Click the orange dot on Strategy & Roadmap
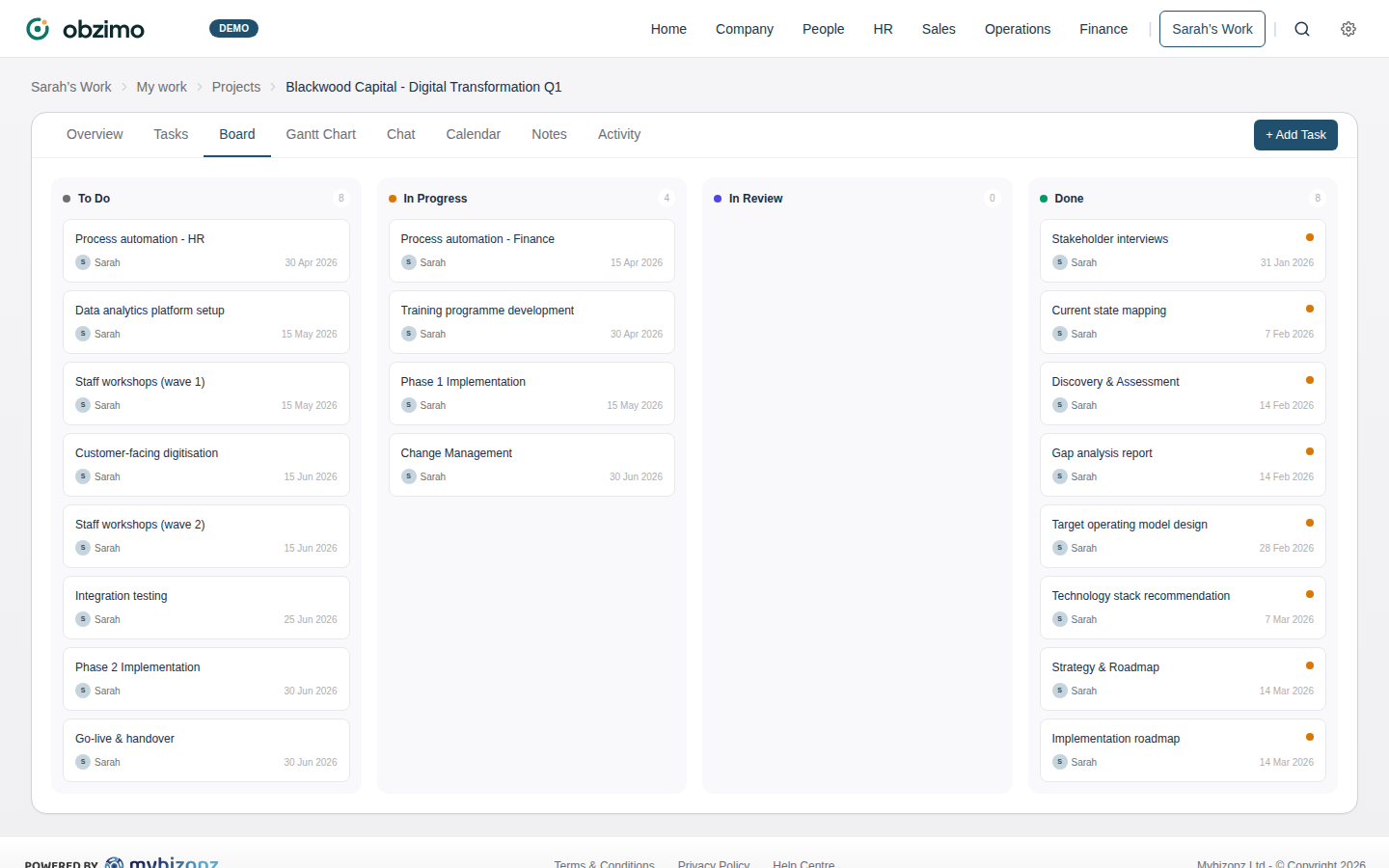The height and width of the screenshot is (868, 1389). click(x=1310, y=665)
